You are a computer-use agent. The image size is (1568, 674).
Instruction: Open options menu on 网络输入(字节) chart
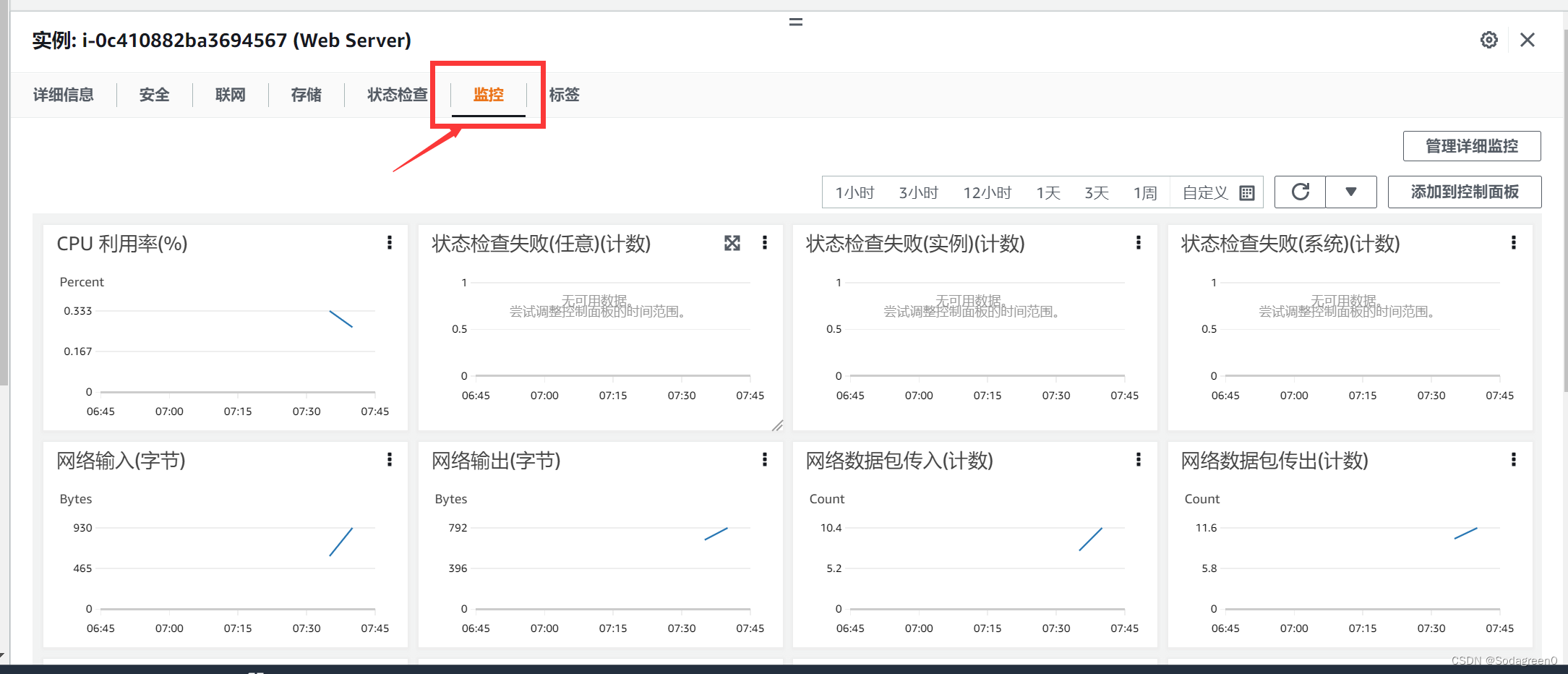click(390, 460)
